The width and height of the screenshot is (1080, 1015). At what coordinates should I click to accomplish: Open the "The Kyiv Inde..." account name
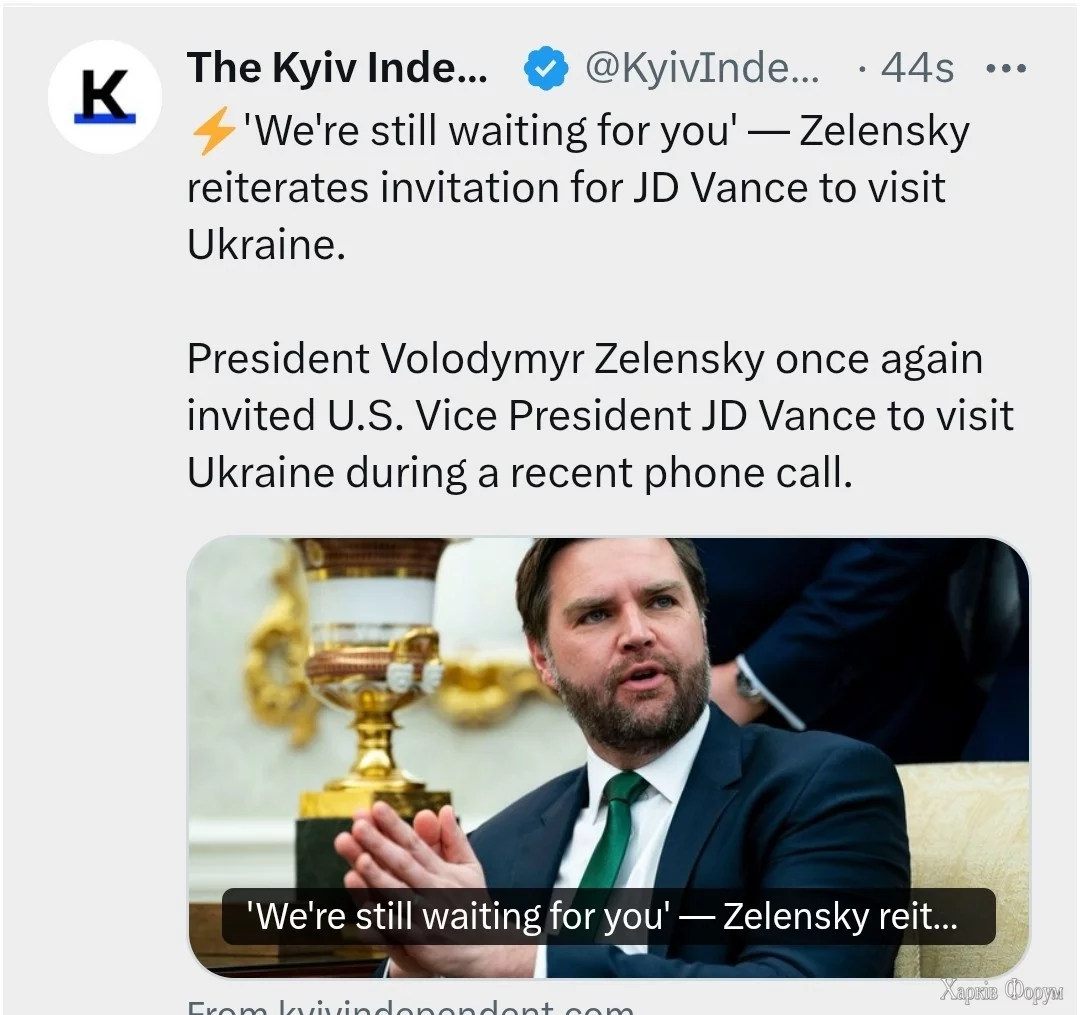pyautogui.click(x=337, y=68)
